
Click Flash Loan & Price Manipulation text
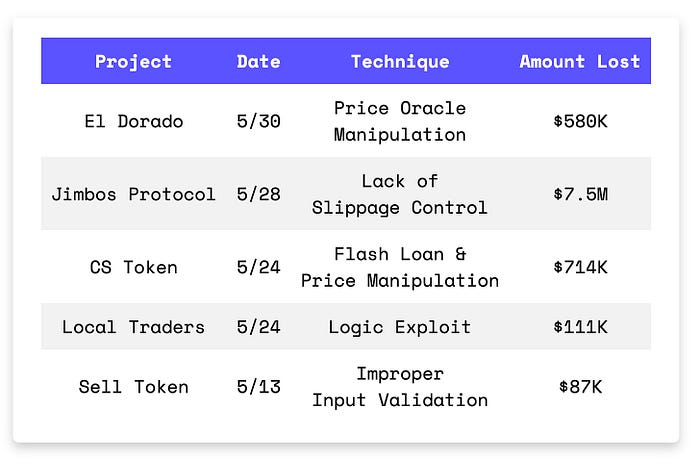coord(400,267)
